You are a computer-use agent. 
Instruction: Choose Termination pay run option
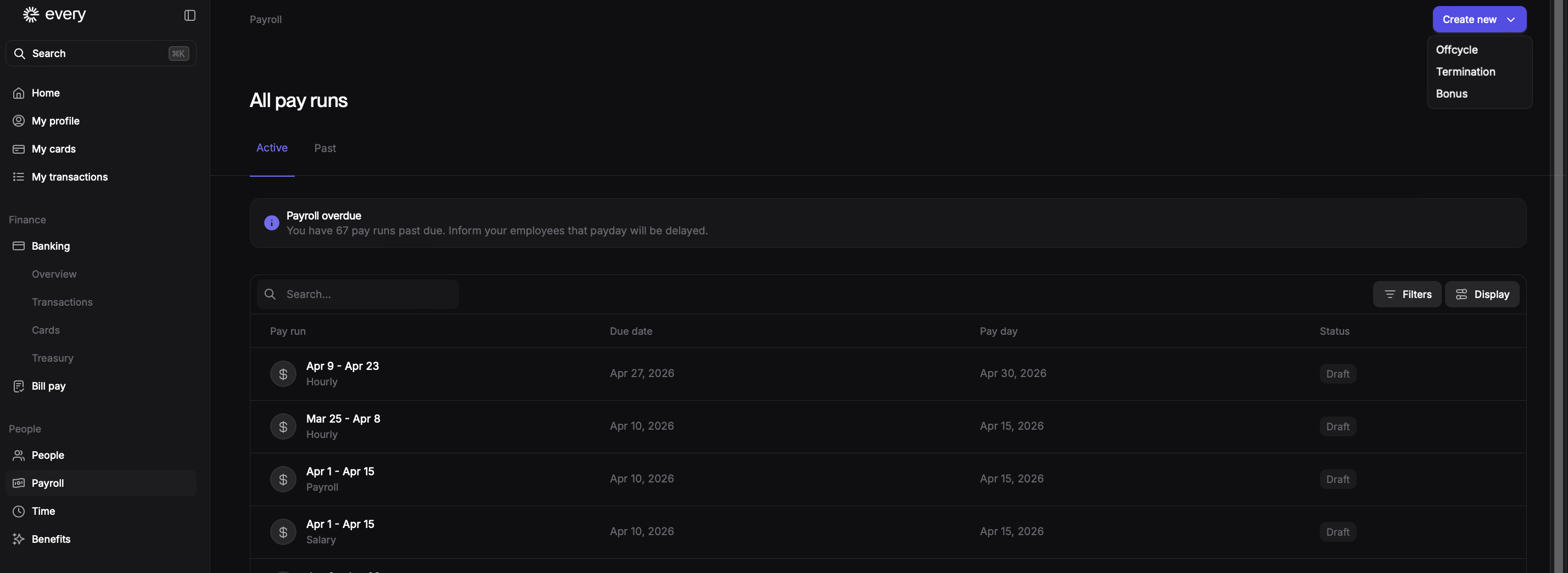[1465, 72]
